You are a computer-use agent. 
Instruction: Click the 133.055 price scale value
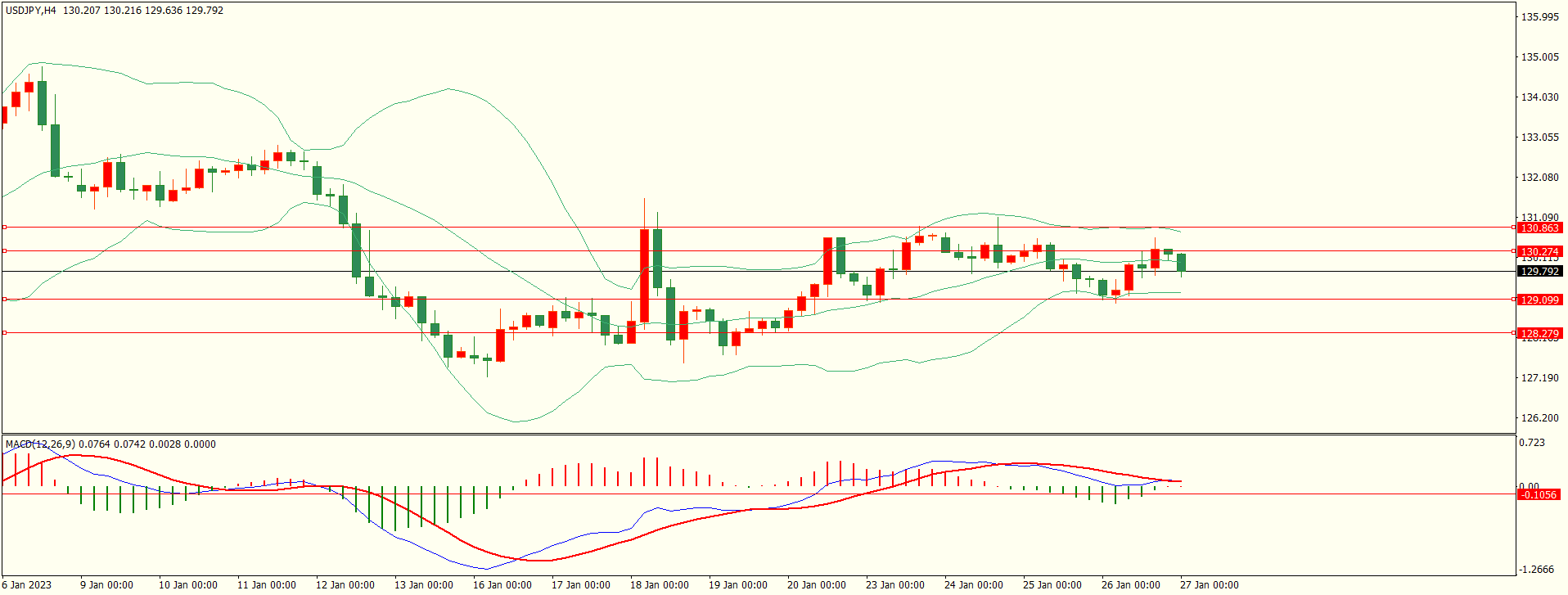[1539, 137]
